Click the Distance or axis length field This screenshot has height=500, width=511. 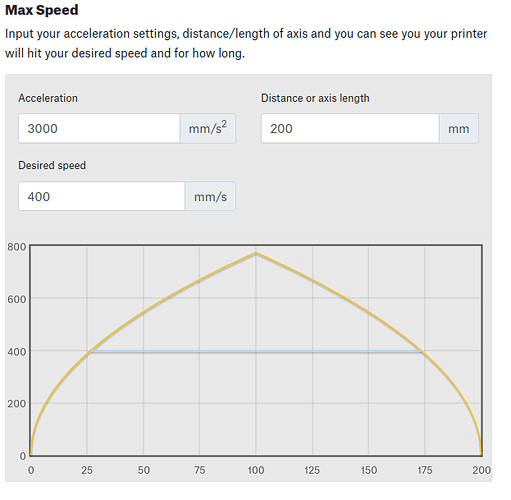350,129
